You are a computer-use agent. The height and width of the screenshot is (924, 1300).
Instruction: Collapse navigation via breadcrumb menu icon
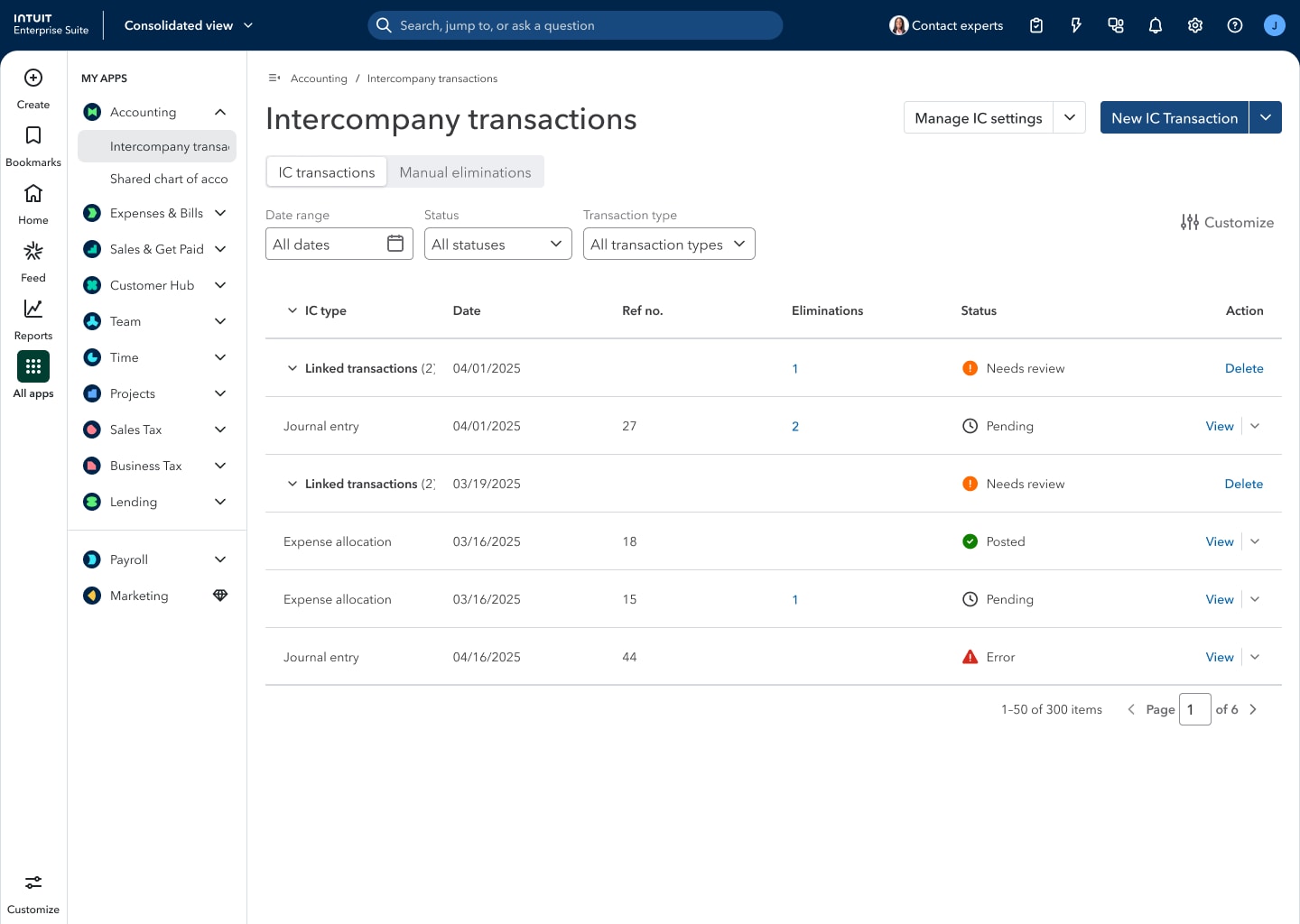[274, 79]
